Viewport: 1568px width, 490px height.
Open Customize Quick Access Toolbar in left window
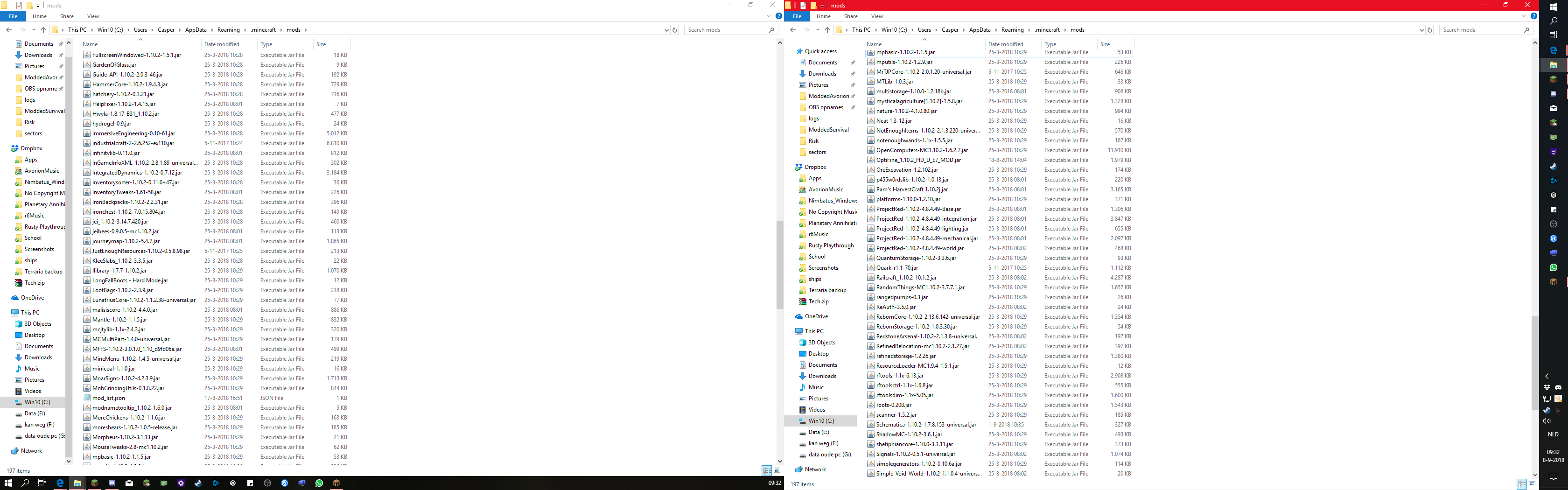point(38,6)
